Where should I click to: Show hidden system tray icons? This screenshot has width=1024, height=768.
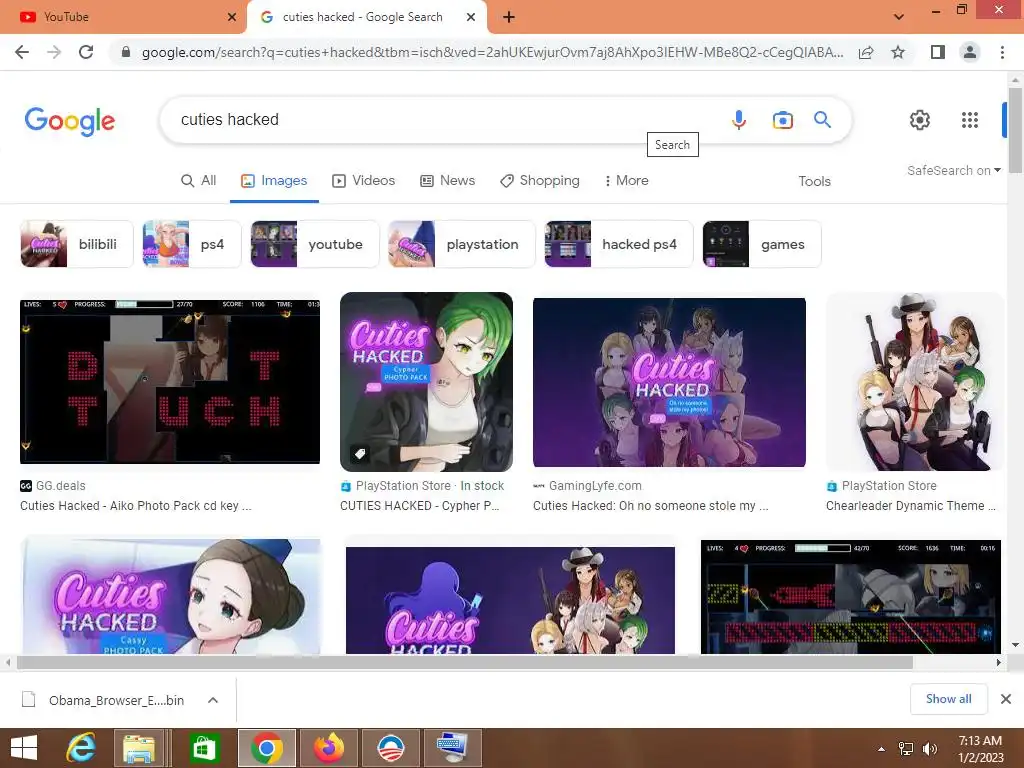[x=882, y=749]
